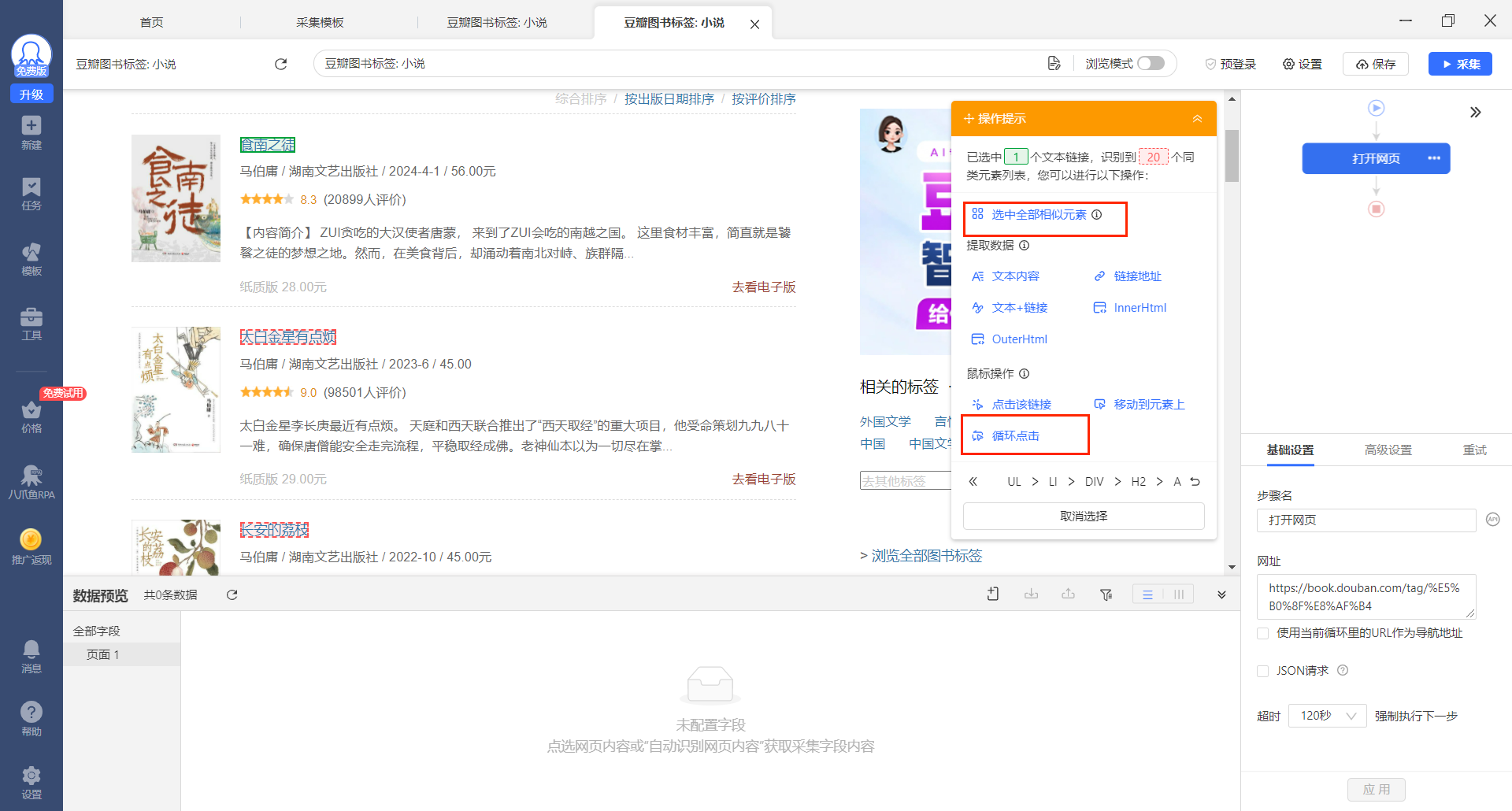Click the import data icon in preview toolbar
This screenshot has height=811, width=1512.
[1031, 594]
